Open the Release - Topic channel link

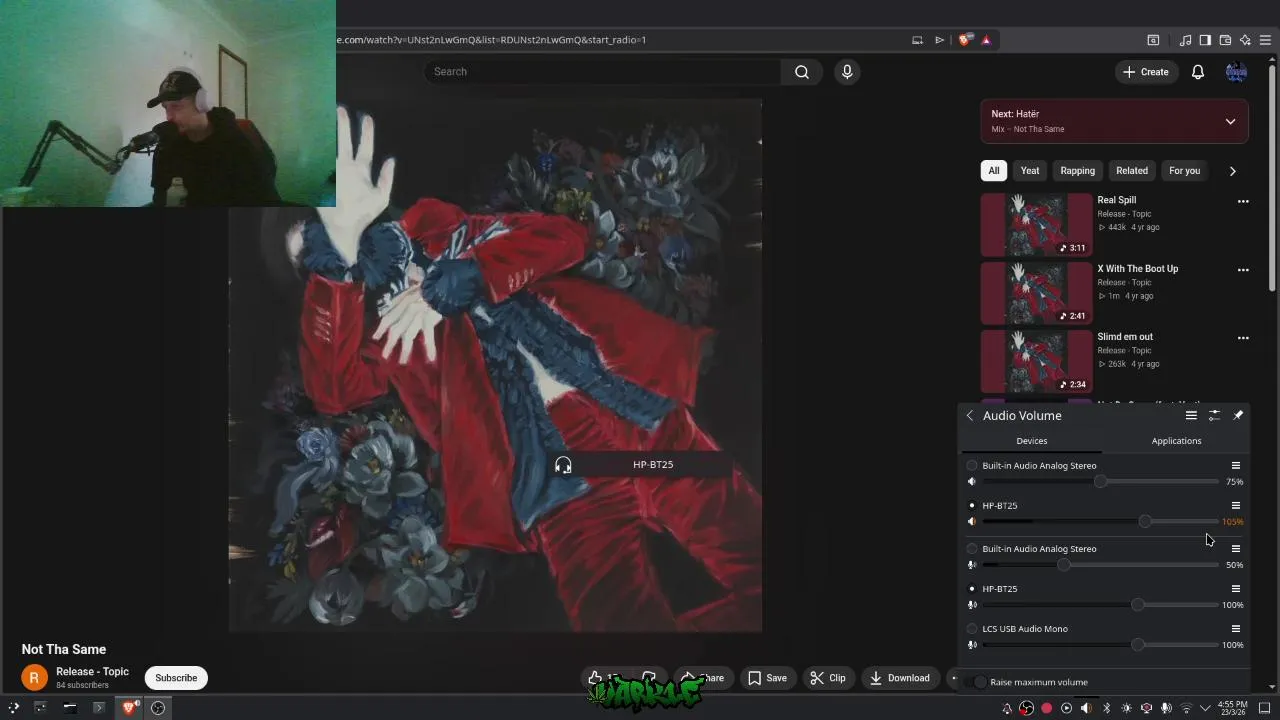[92, 672]
